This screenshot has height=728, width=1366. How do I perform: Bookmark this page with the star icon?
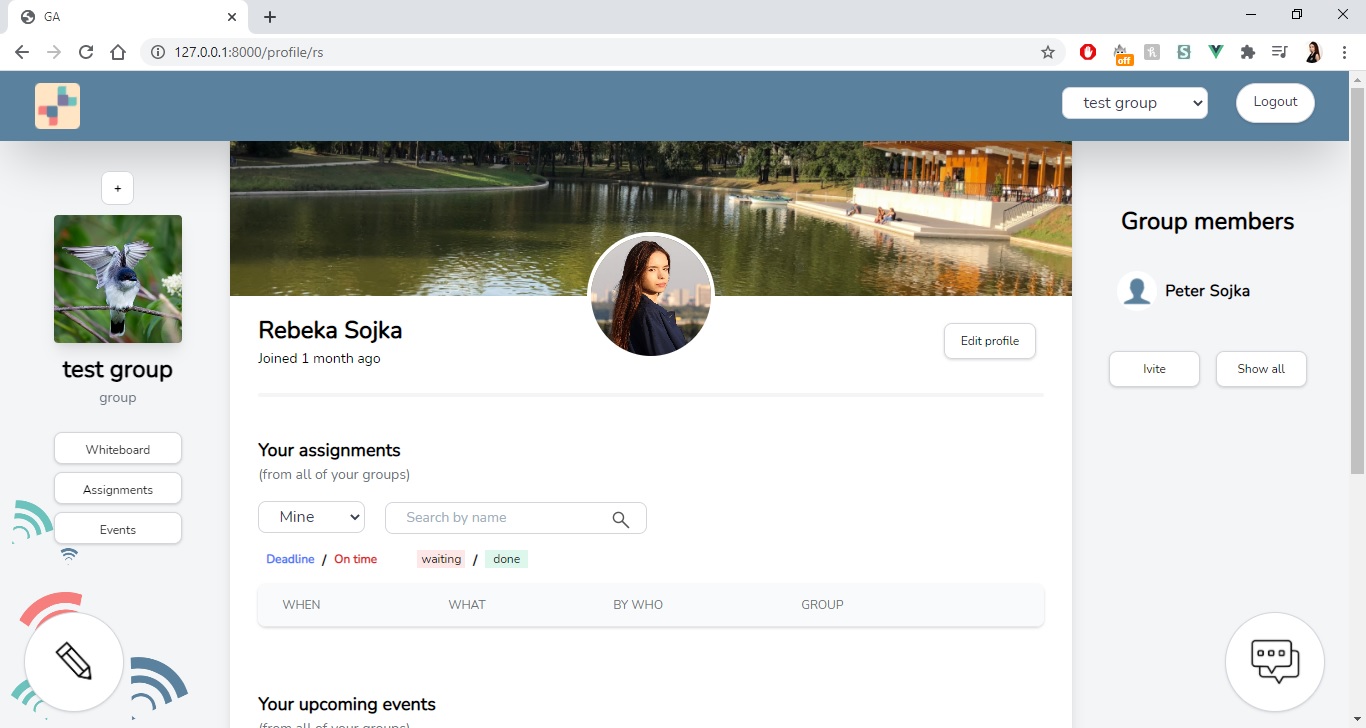[1047, 52]
